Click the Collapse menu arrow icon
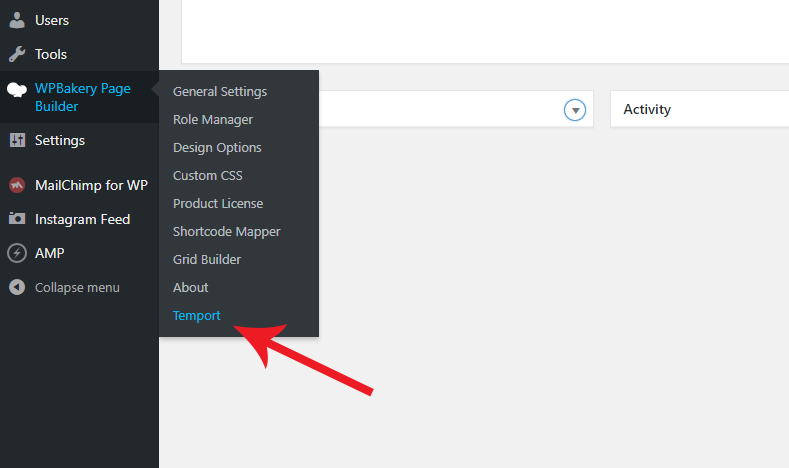Screen dimensions: 789x468 16,287
